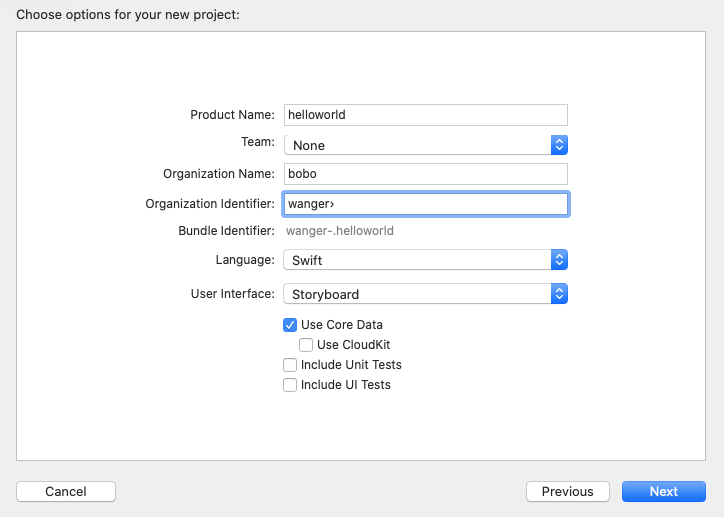Click the Organization Name field
Screen dimensions: 724x517
[425, 174]
